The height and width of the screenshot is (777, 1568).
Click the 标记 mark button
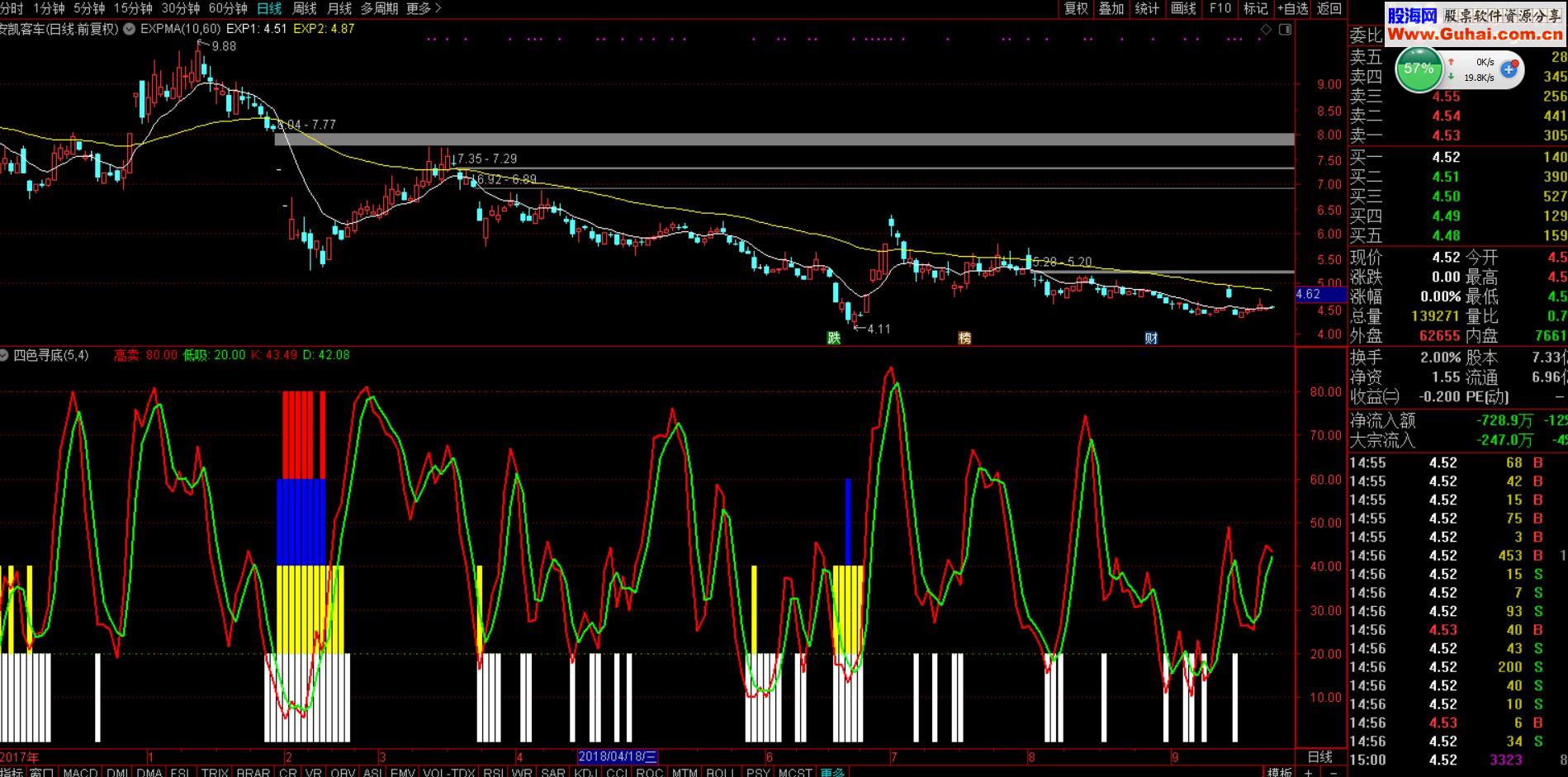point(1255,8)
